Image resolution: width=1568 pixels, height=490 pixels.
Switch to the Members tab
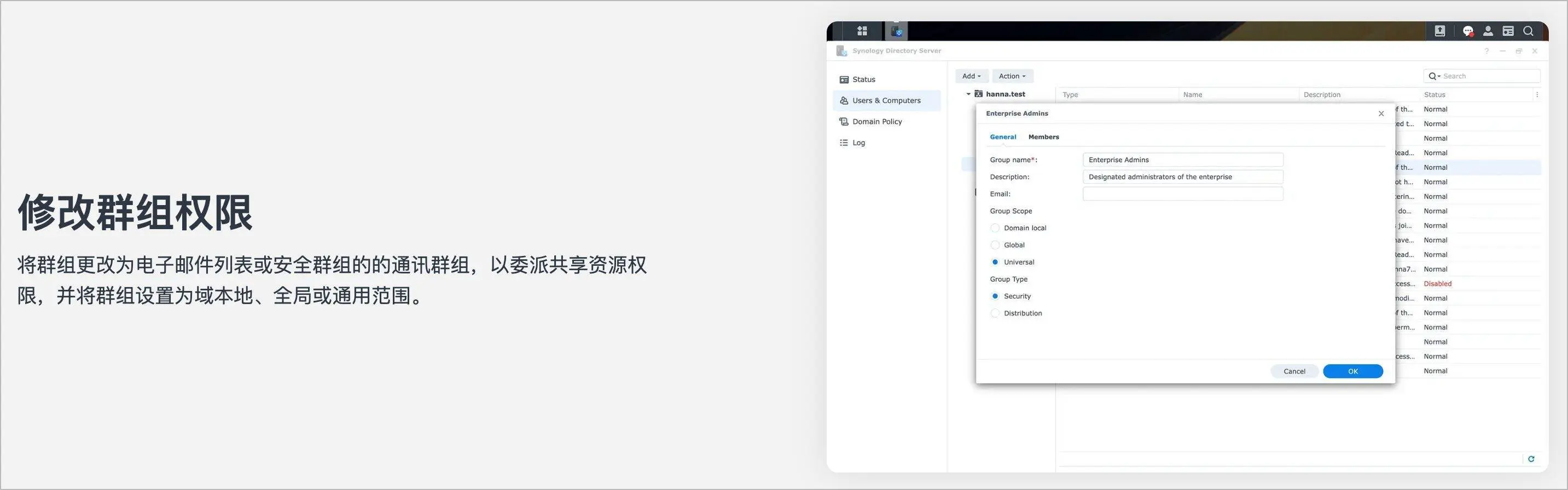click(x=1043, y=137)
